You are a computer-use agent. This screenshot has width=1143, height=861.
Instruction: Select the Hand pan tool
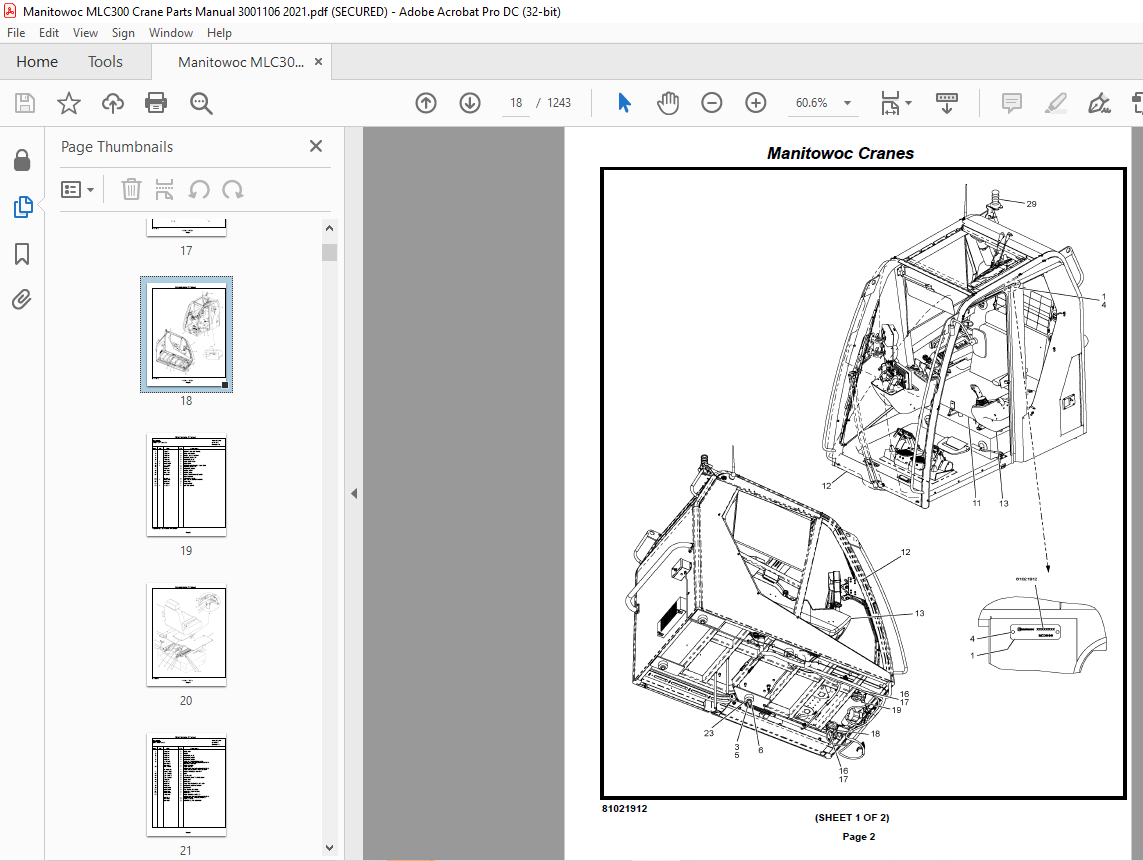[x=668, y=103]
